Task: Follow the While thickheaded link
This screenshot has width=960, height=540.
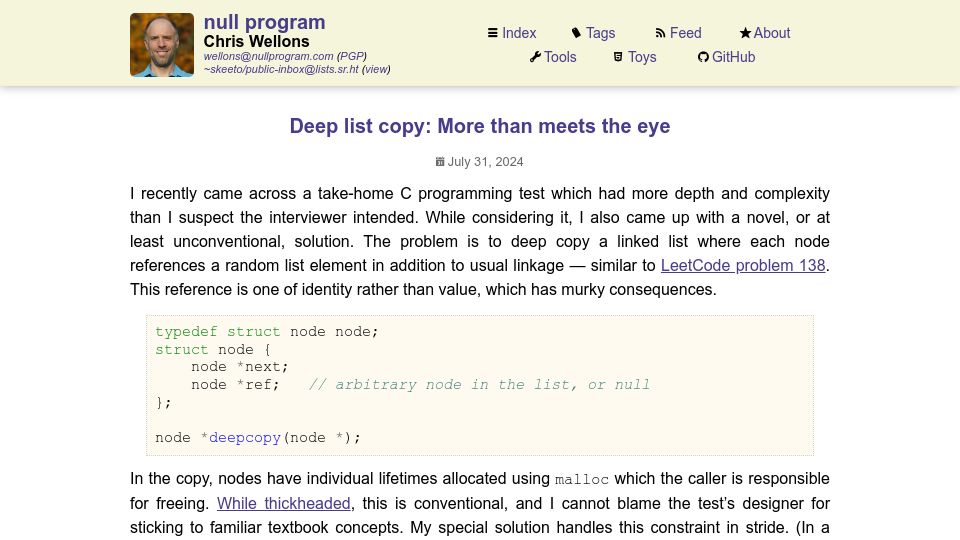Action: [283, 503]
